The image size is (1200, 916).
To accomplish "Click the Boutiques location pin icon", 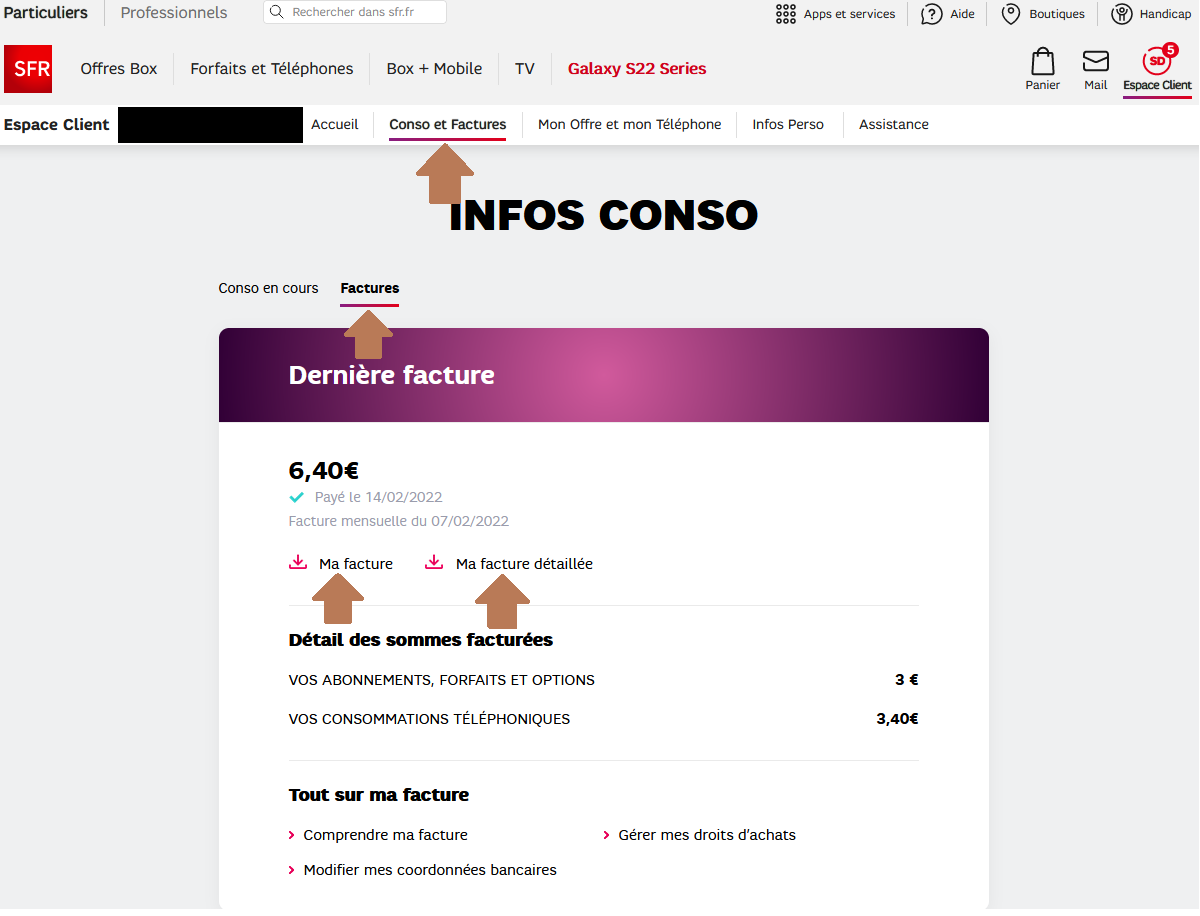I will click(x=1011, y=14).
